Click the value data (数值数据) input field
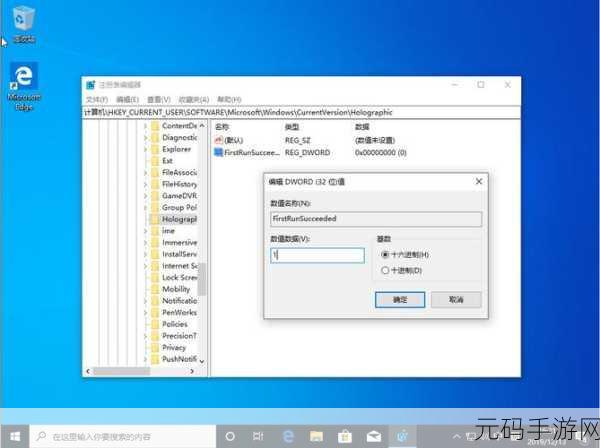Screen dimensions: 600x448 (317, 255)
